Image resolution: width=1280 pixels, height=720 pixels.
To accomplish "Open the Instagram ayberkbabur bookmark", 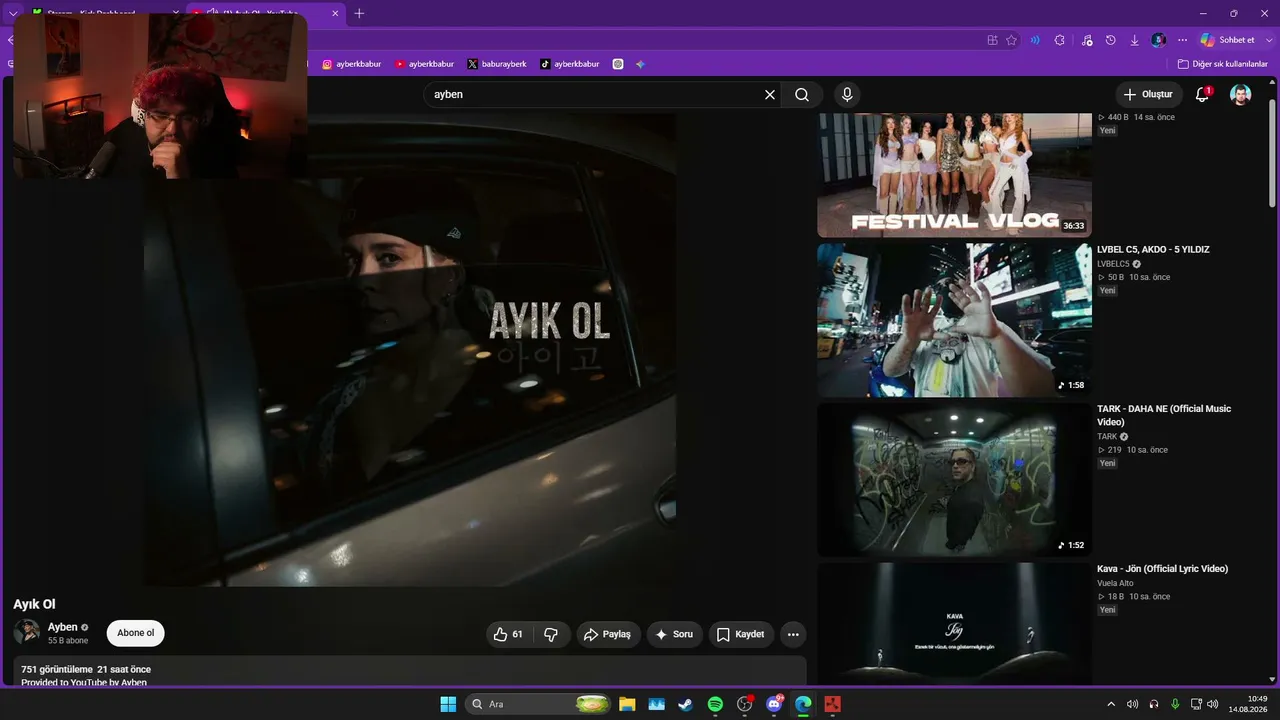I will (351, 64).
